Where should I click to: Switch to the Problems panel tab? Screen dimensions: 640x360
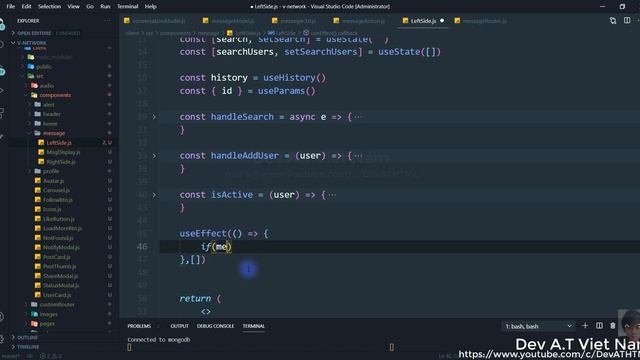point(139,326)
